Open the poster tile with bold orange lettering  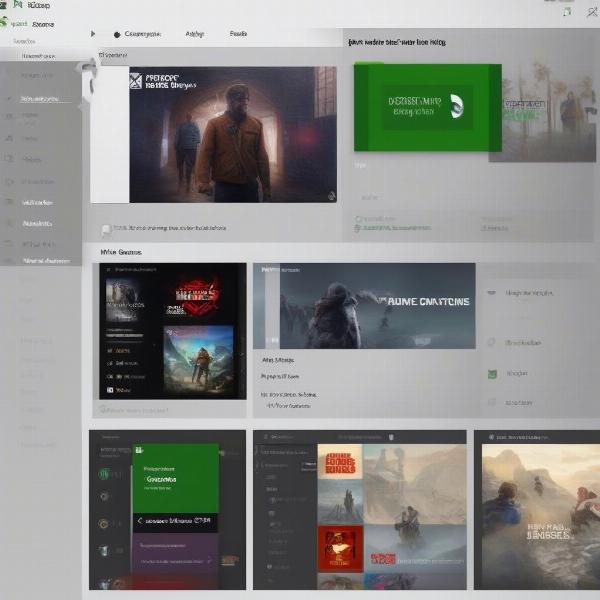click(x=340, y=461)
